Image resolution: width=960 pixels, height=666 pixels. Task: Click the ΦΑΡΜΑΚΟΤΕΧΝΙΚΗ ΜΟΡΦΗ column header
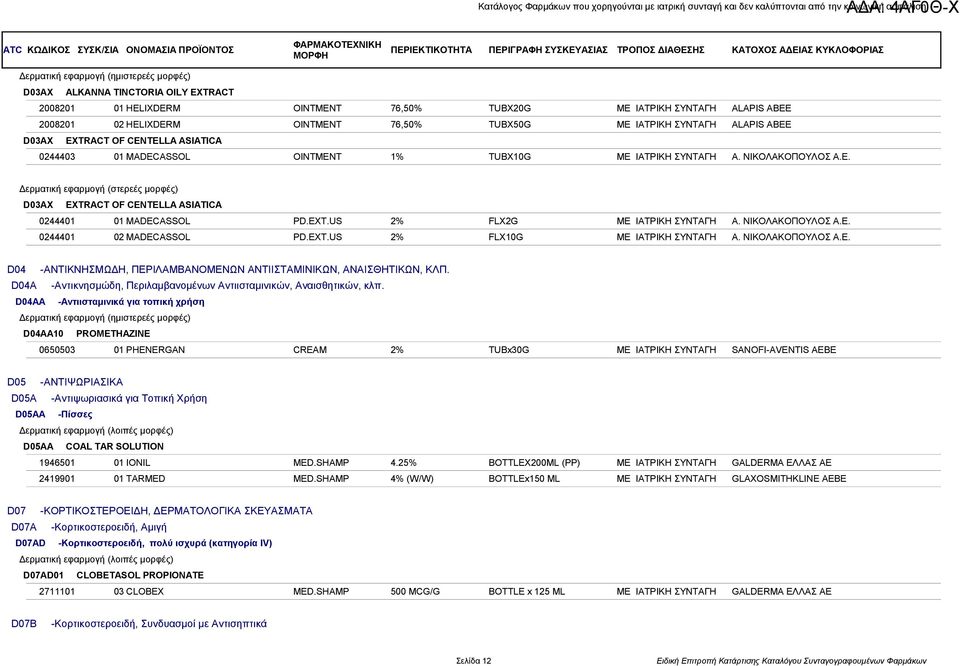tap(337, 50)
